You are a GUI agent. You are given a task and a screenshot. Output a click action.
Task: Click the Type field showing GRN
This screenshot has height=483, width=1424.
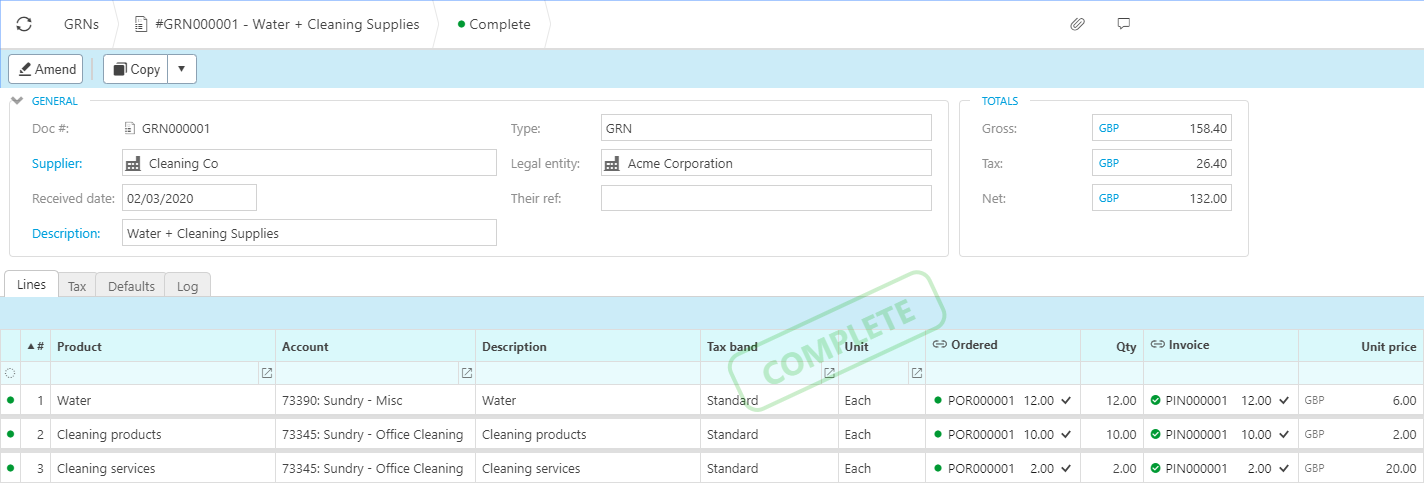(766, 128)
